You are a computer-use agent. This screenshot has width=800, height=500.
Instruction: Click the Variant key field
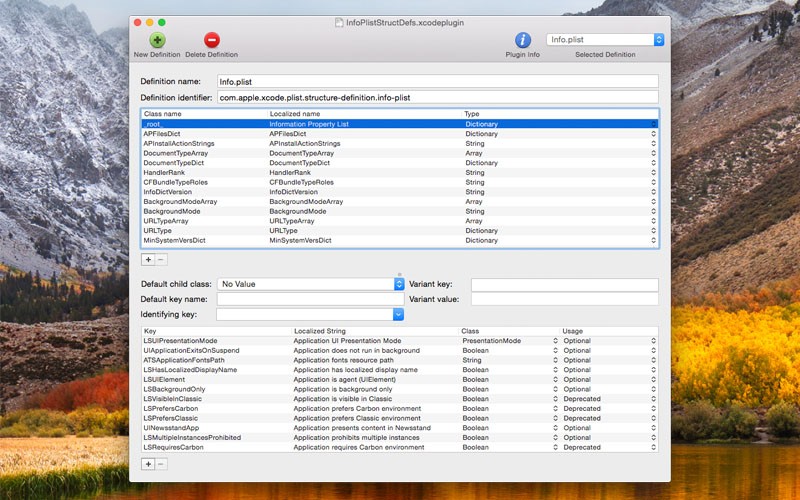pyautogui.click(x=565, y=285)
